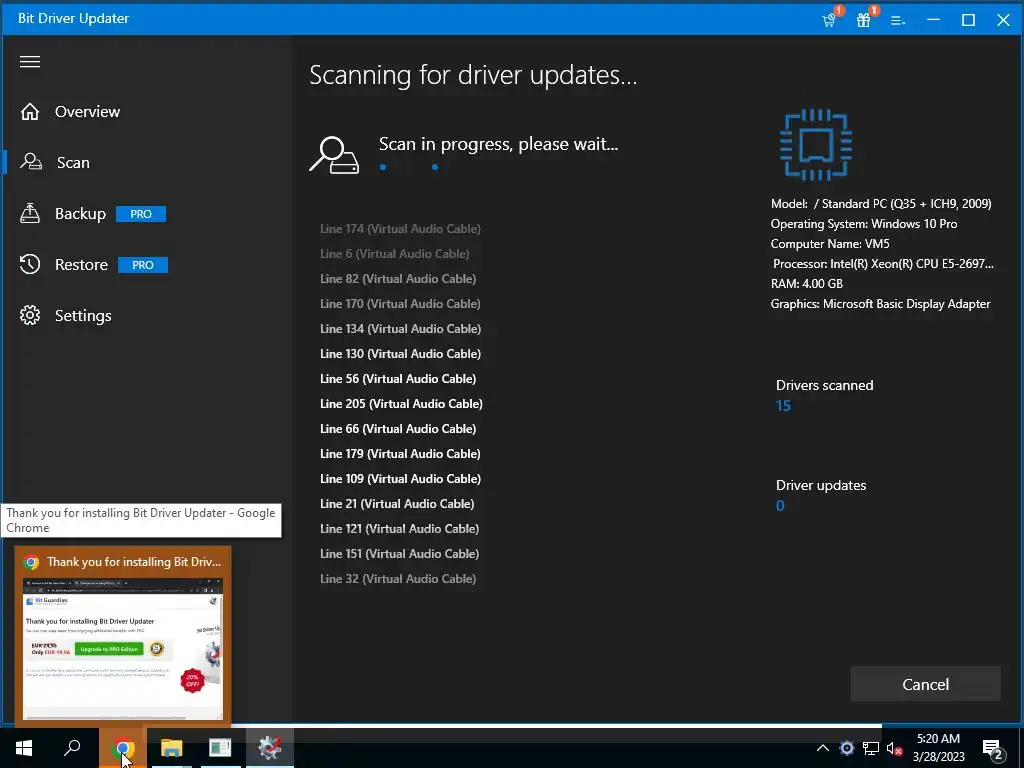This screenshot has height=768, width=1024.
Task: Select Line 151 (Virtual Audio Cable)
Action: [399, 554]
